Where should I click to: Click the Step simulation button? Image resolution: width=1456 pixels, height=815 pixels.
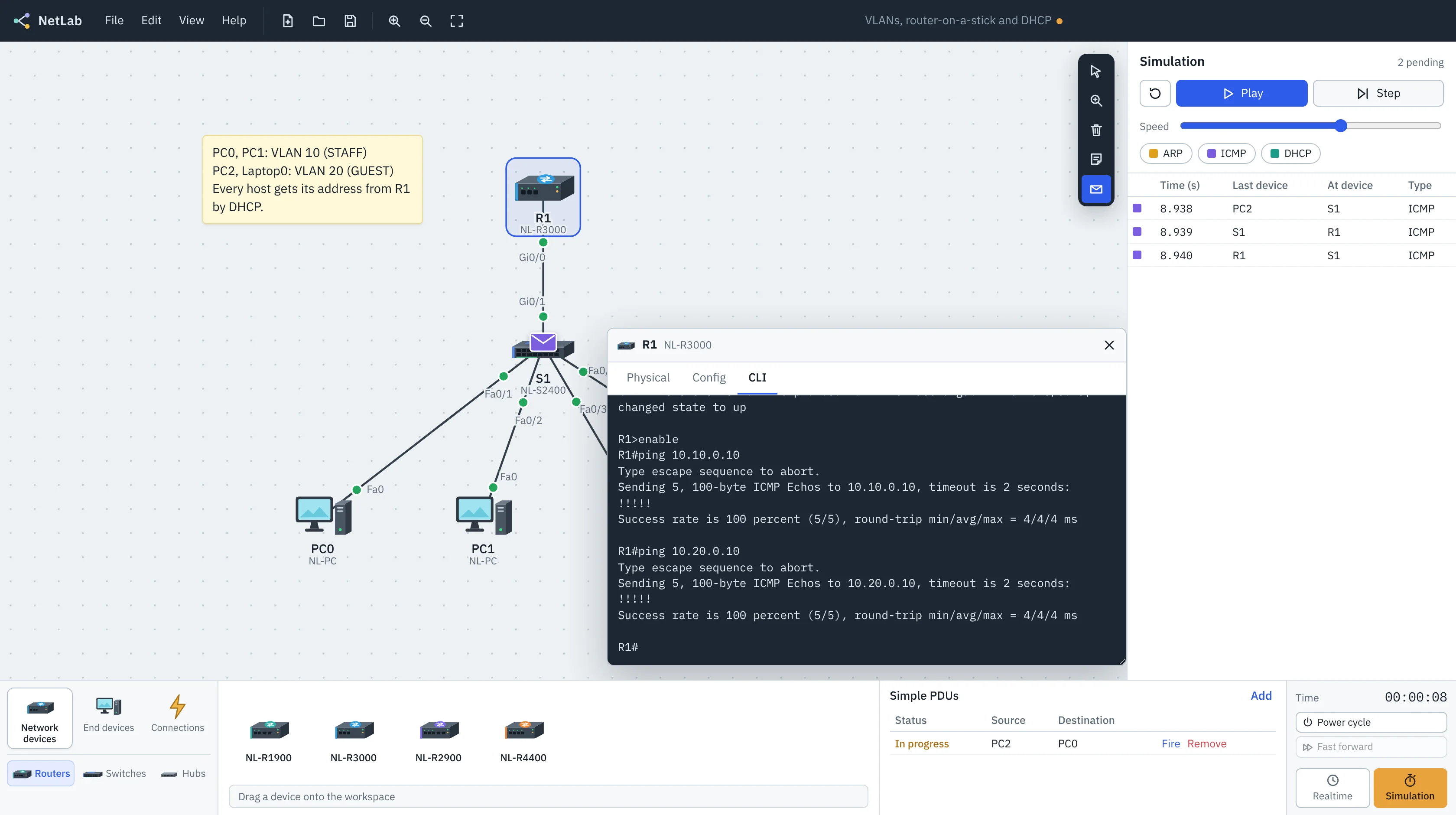(x=1378, y=93)
